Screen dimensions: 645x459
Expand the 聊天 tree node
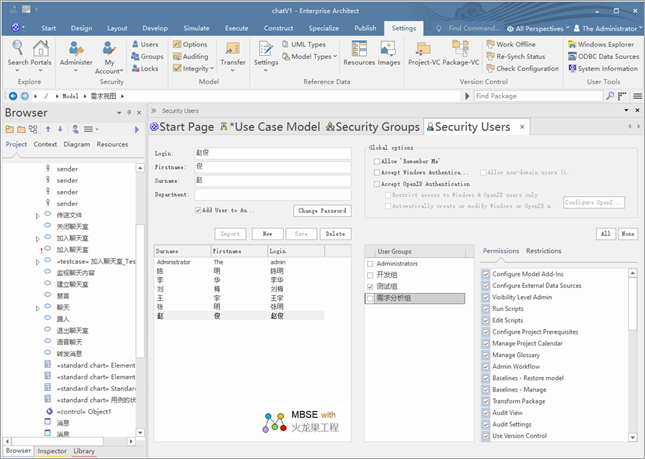pyautogui.click(x=37, y=308)
